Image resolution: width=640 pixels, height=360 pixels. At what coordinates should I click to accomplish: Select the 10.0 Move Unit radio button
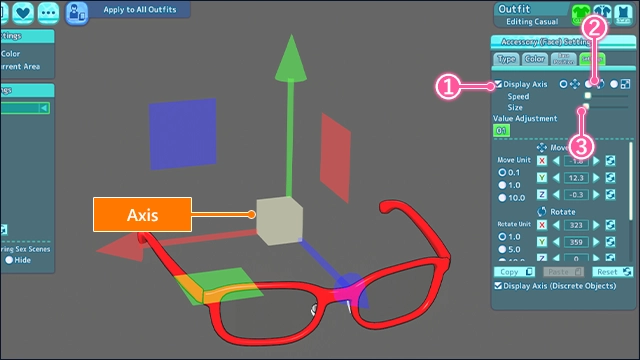tap(502, 198)
